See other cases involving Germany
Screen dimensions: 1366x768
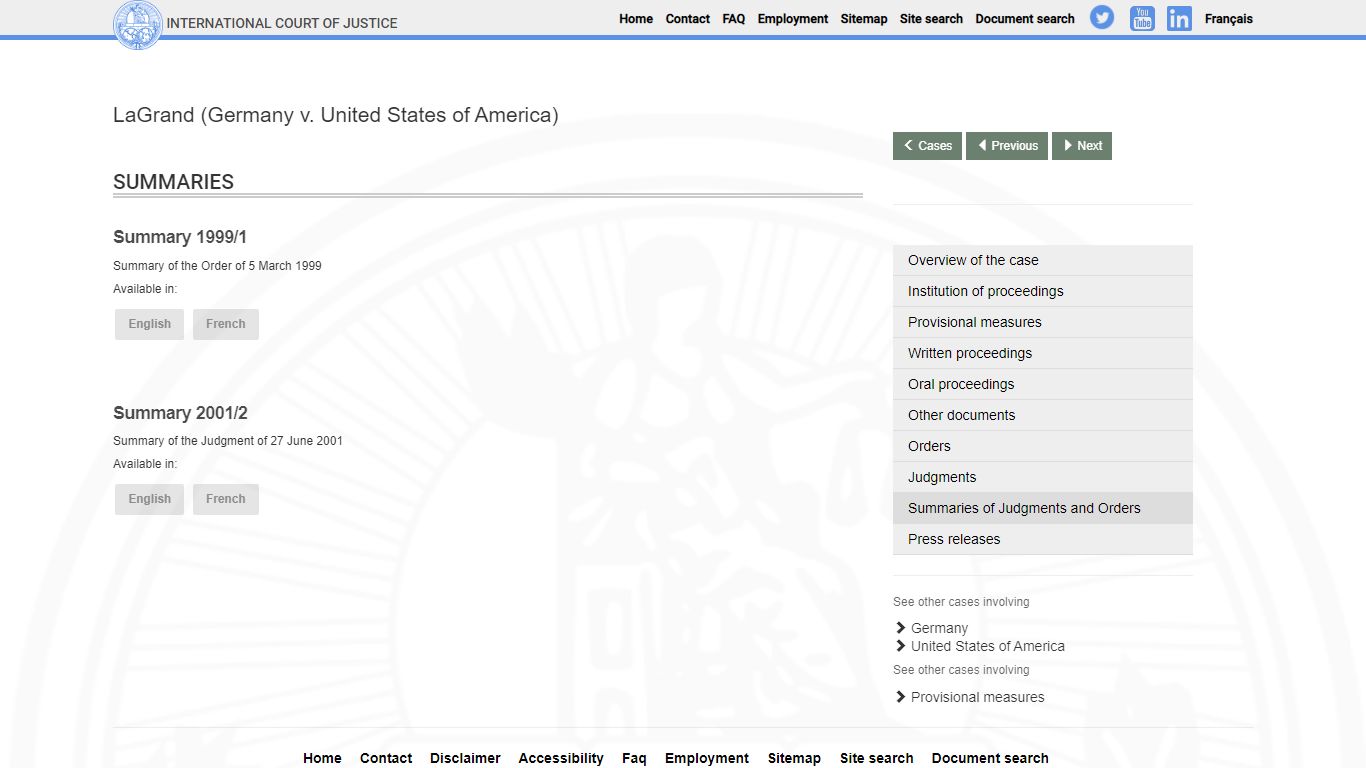[939, 628]
